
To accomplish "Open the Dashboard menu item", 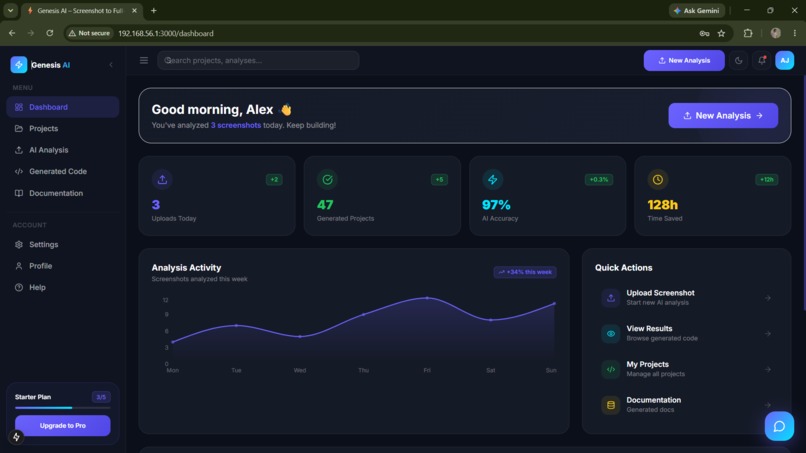I will tap(63, 107).
